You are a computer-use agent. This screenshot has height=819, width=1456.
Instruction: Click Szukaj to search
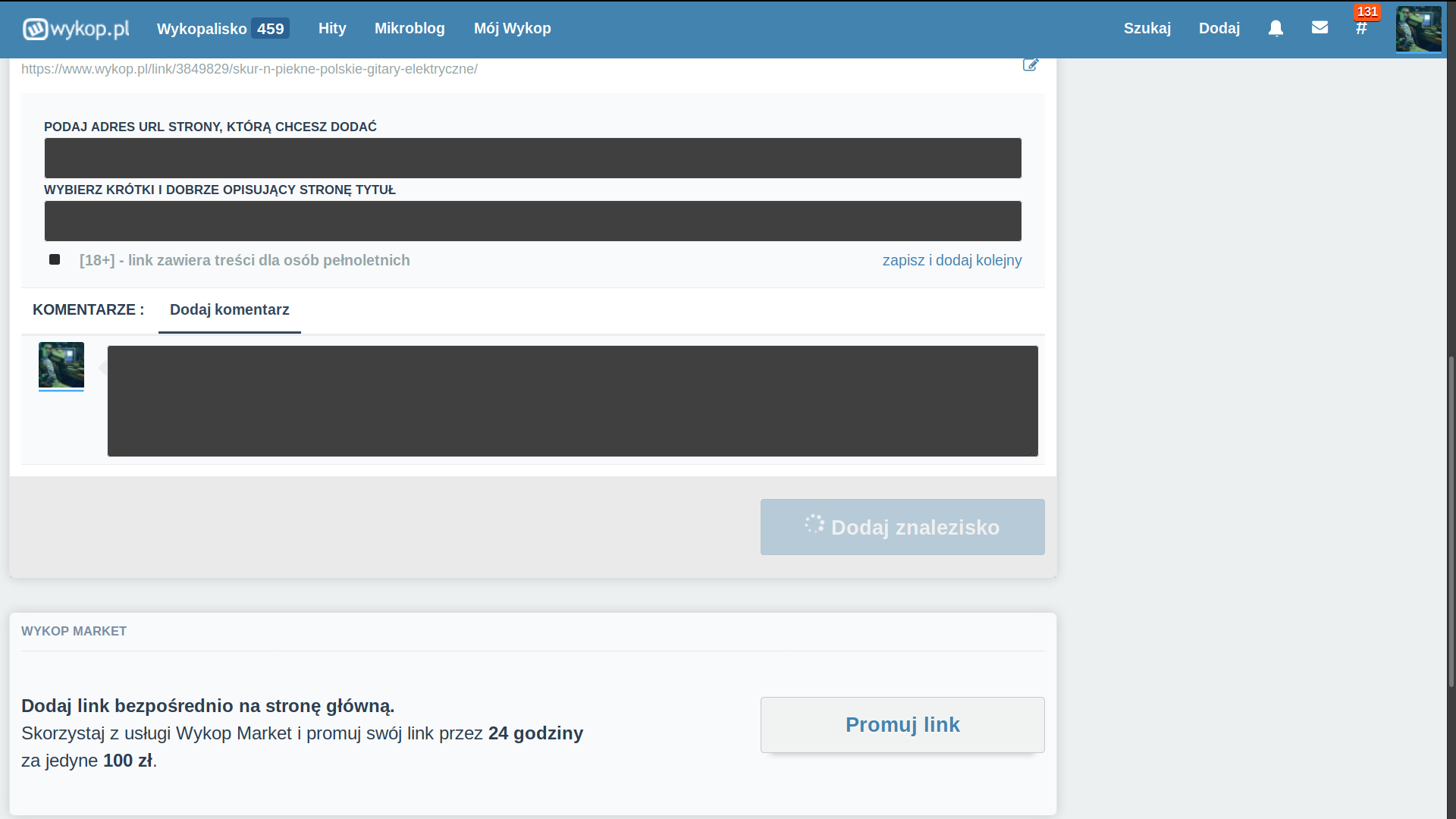tap(1147, 29)
